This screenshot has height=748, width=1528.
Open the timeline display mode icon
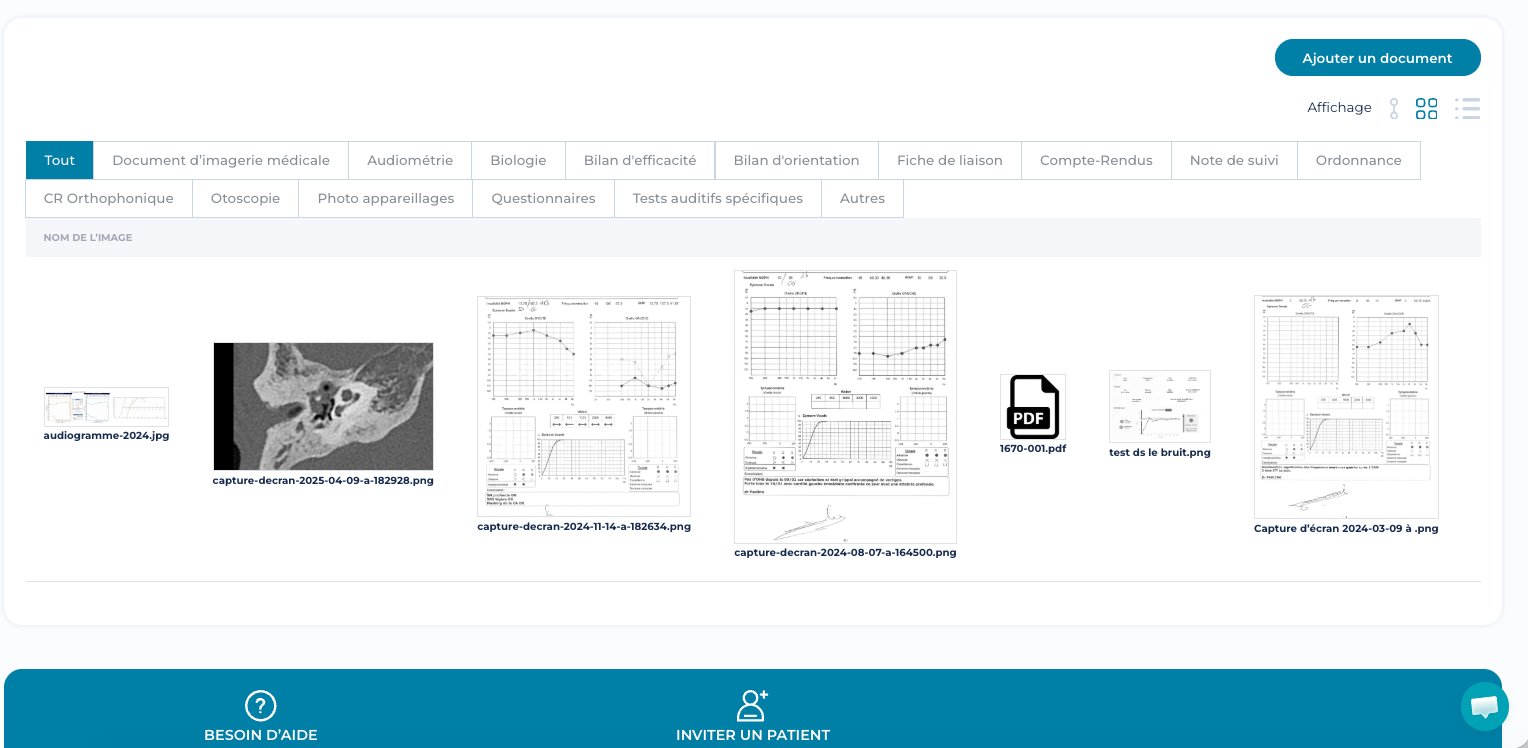click(x=1394, y=108)
